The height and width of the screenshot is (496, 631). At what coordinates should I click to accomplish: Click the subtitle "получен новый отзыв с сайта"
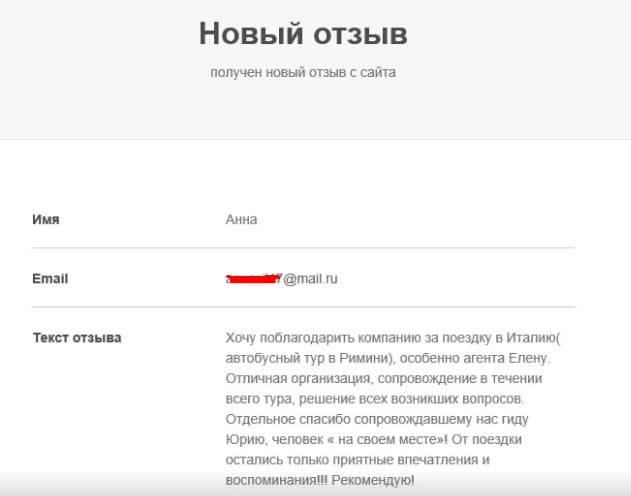tap(303, 73)
